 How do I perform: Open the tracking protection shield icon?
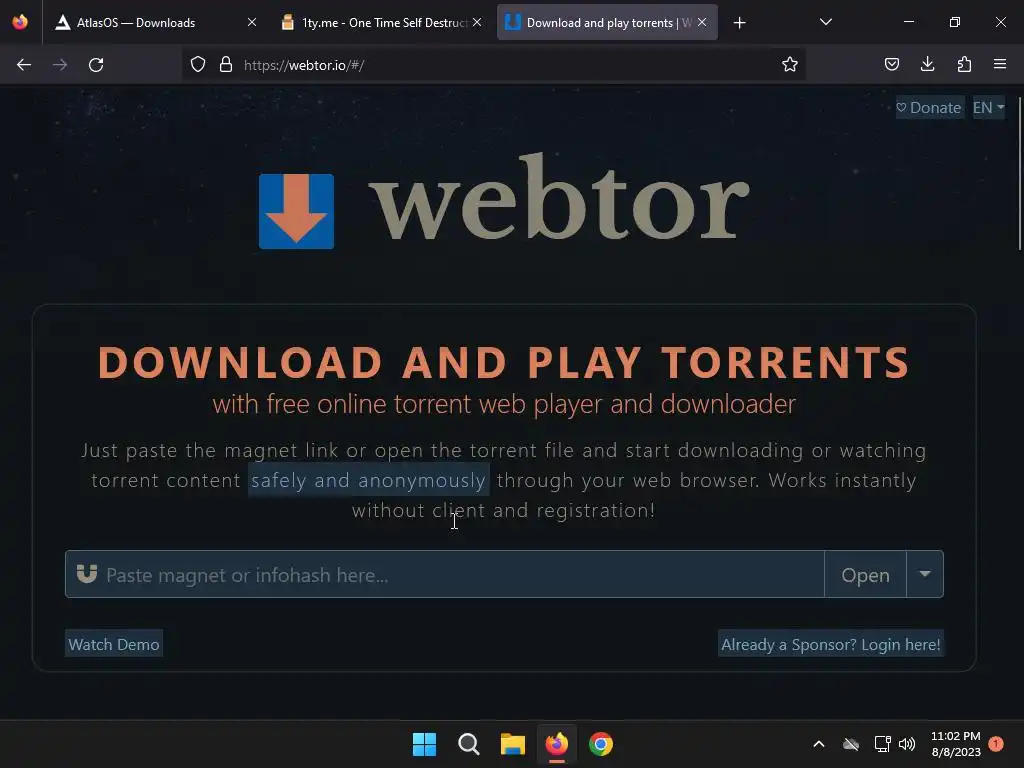click(x=198, y=65)
